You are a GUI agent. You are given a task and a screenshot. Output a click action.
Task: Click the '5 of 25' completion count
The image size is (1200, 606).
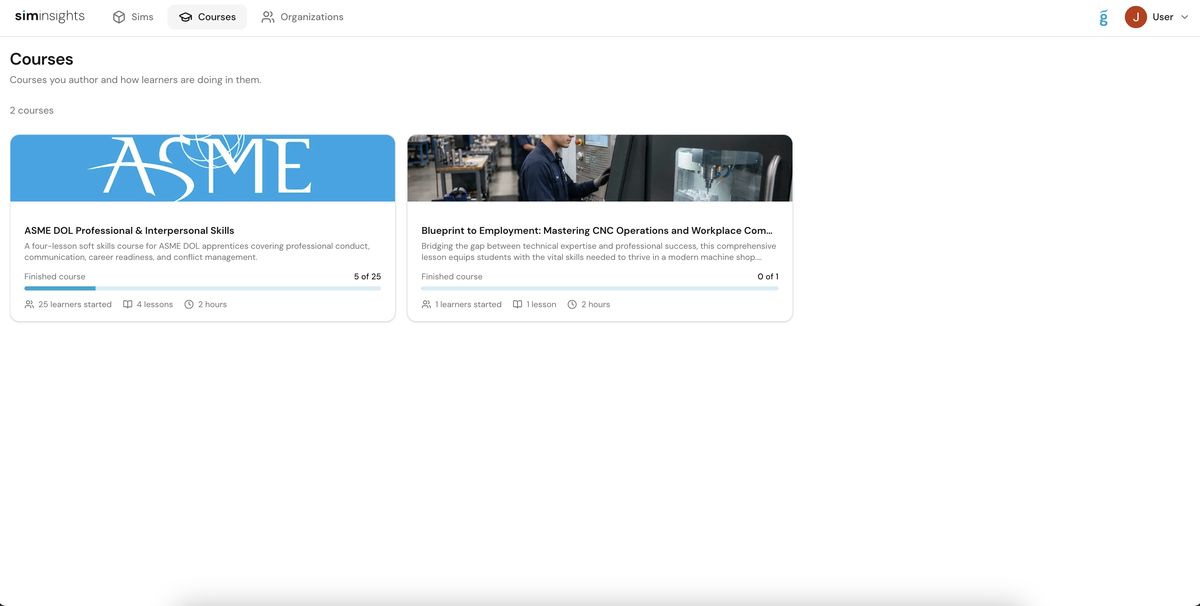[367, 277]
